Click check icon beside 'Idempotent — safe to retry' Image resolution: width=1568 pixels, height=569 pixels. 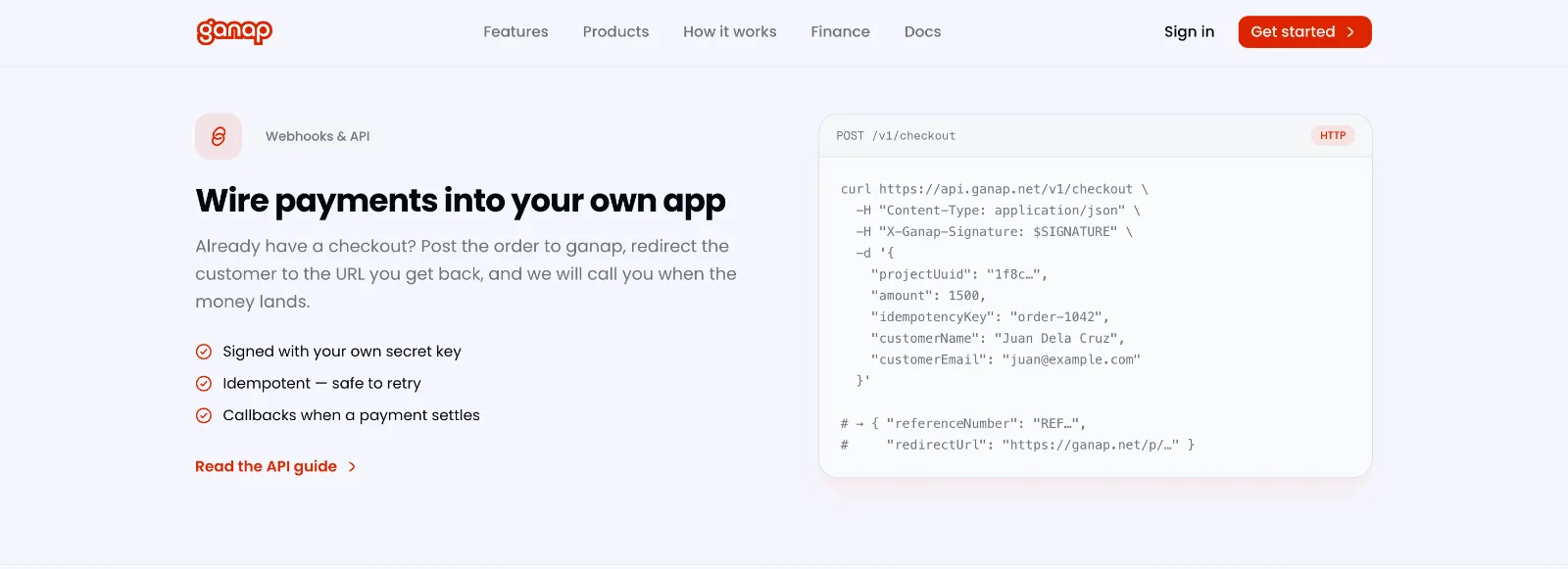tap(204, 384)
